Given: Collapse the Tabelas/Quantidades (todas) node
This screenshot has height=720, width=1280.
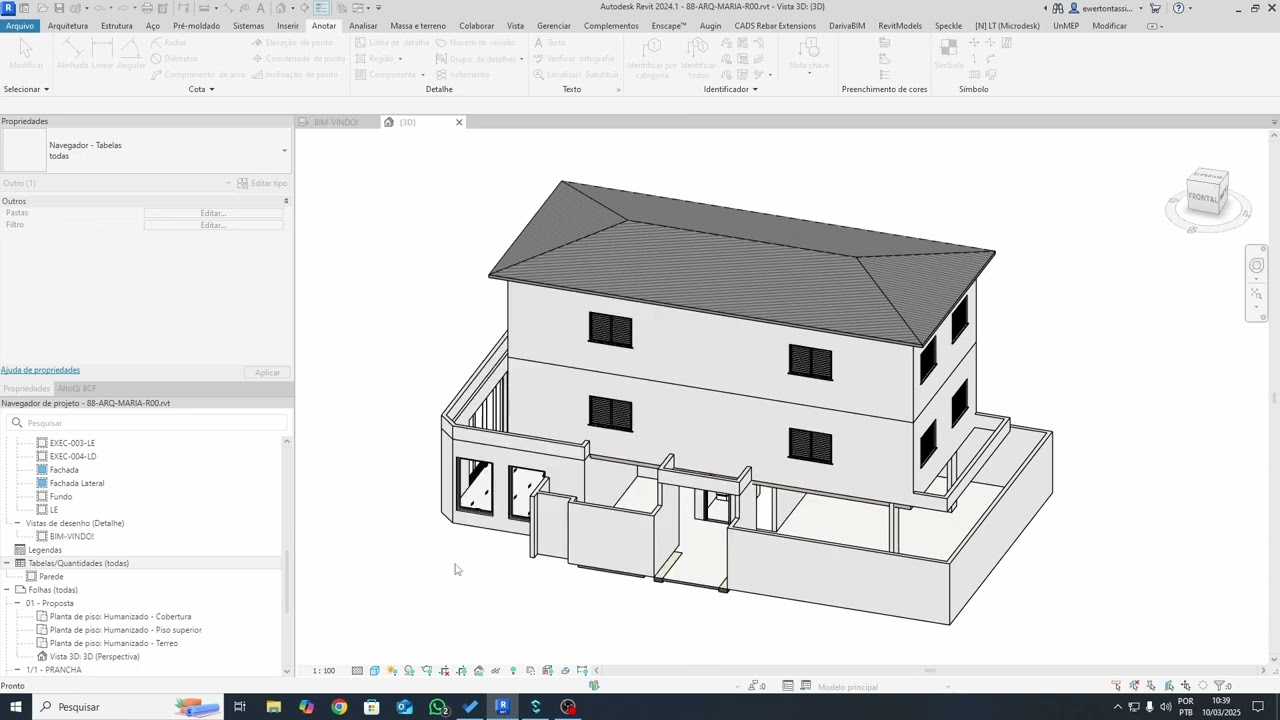Looking at the screenshot, I should (x=7, y=563).
